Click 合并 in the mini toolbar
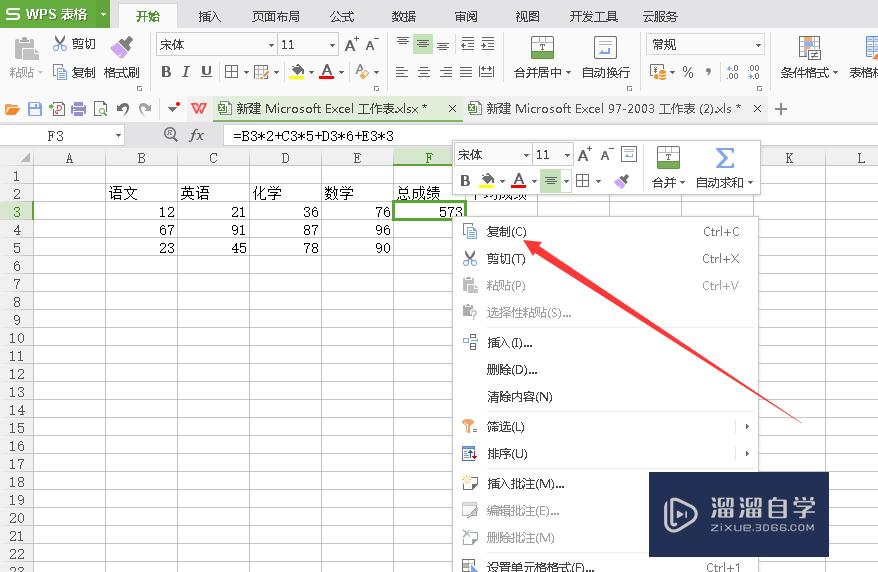Viewport: 878px width, 572px height. pos(668,168)
